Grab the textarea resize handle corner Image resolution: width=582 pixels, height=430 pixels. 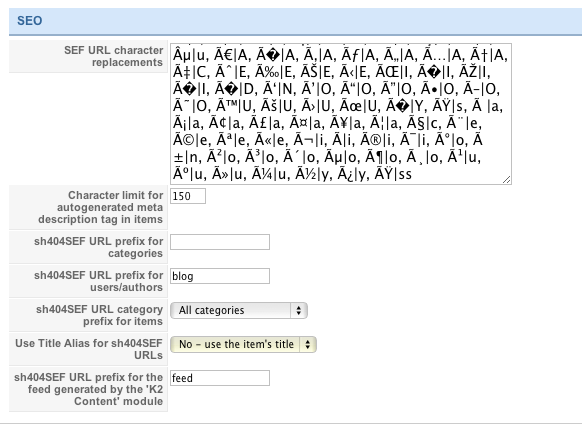(x=507, y=180)
